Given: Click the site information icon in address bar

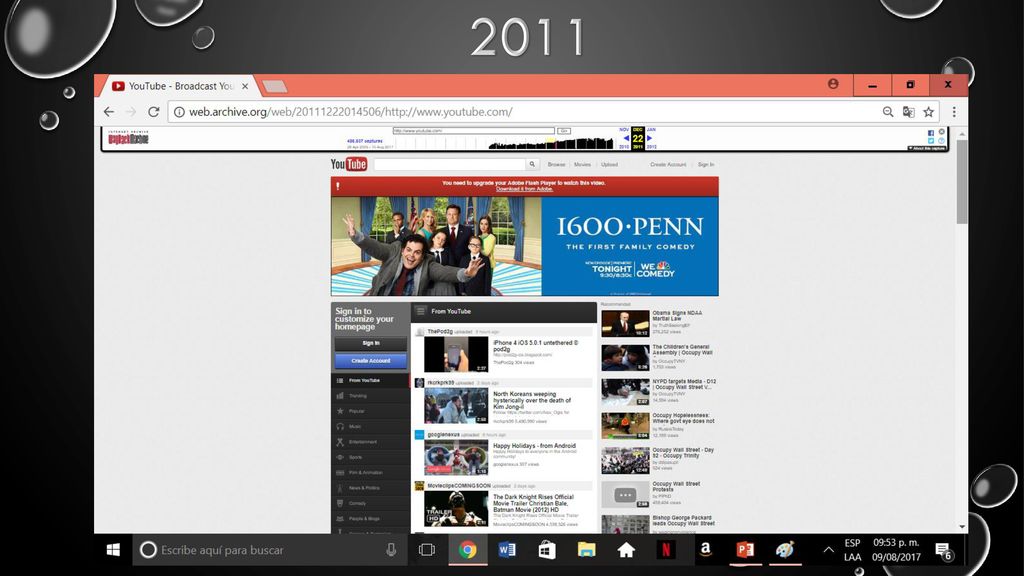Looking at the screenshot, I should [x=179, y=112].
